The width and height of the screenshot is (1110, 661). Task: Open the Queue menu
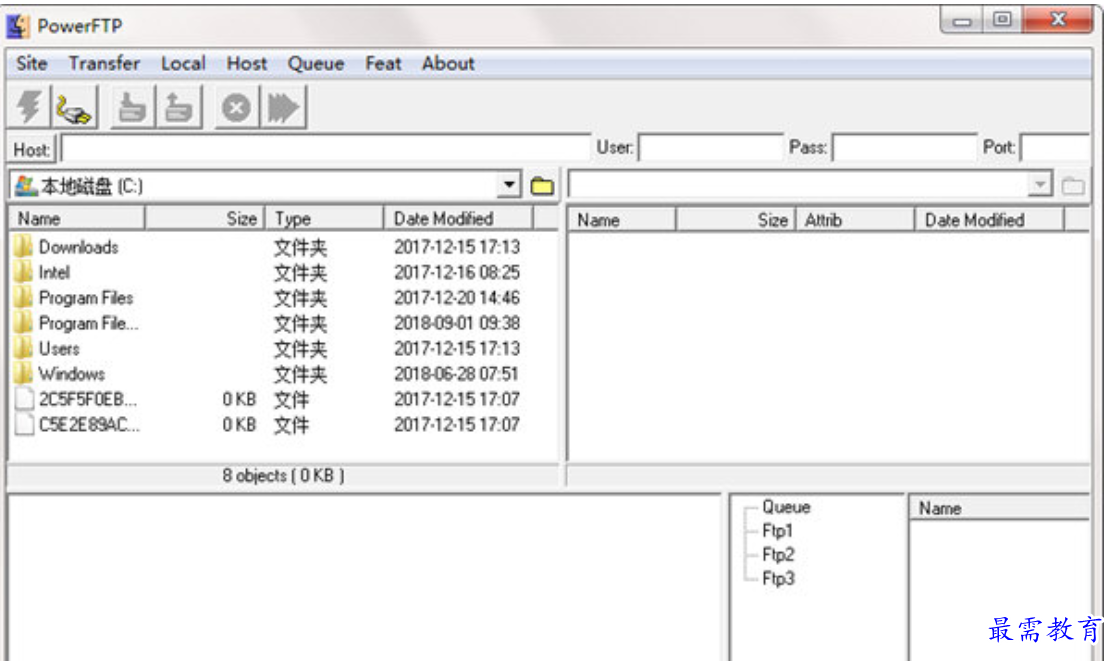[x=316, y=64]
